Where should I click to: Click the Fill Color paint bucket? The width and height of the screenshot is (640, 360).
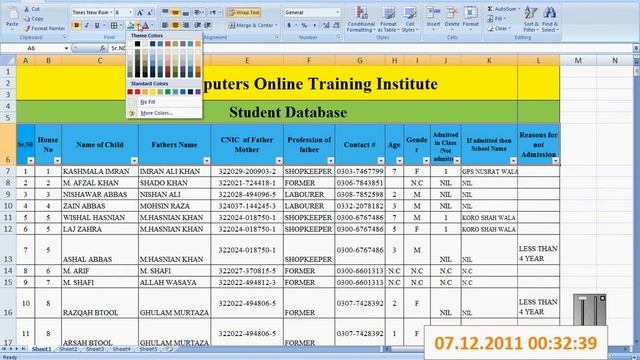coord(131,25)
